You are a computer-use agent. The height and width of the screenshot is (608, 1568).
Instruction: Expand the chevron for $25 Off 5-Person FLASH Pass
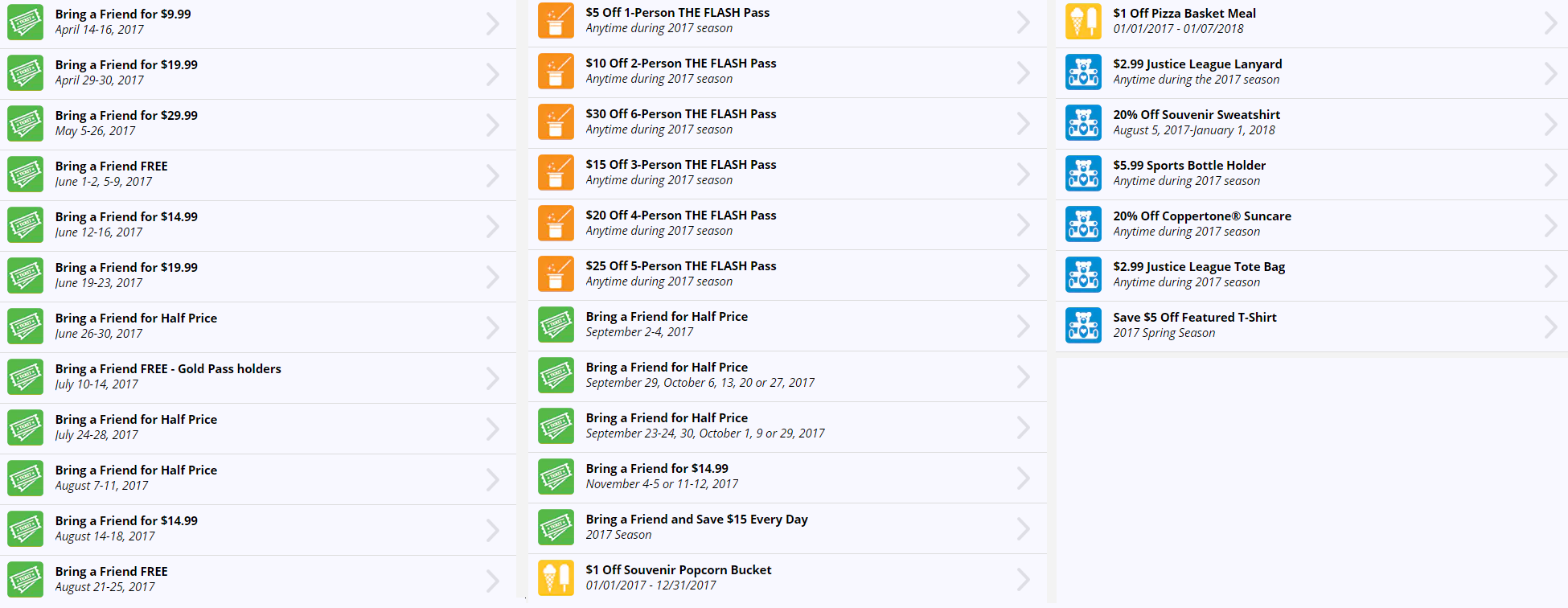(1023, 275)
